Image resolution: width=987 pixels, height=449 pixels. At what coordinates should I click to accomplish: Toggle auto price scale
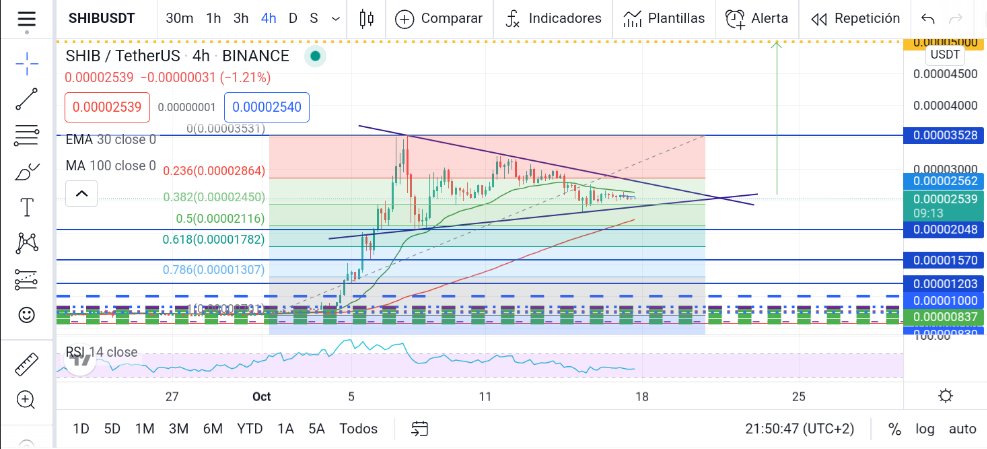[962, 429]
